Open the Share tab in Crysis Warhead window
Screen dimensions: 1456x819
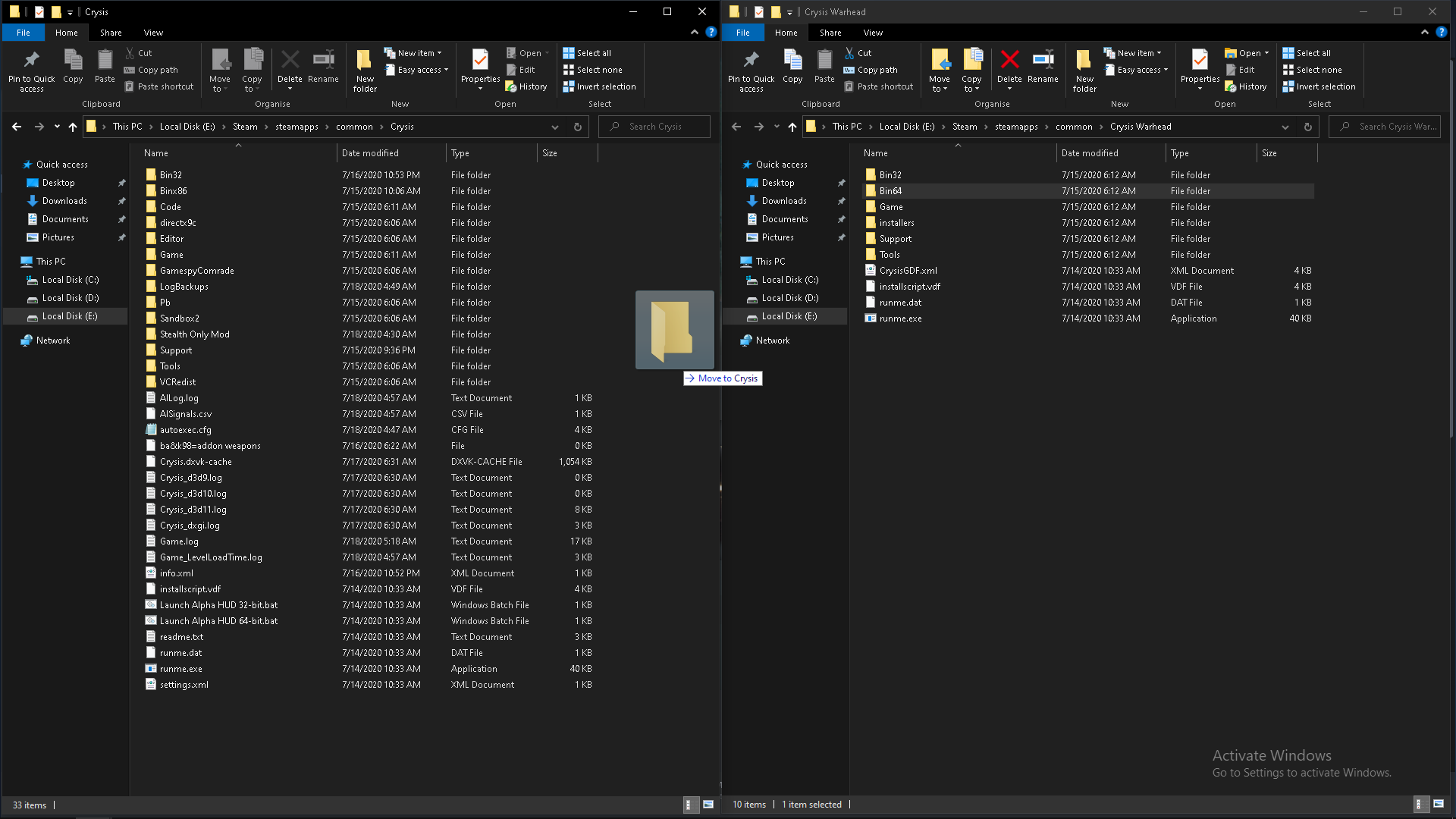click(x=830, y=33)
